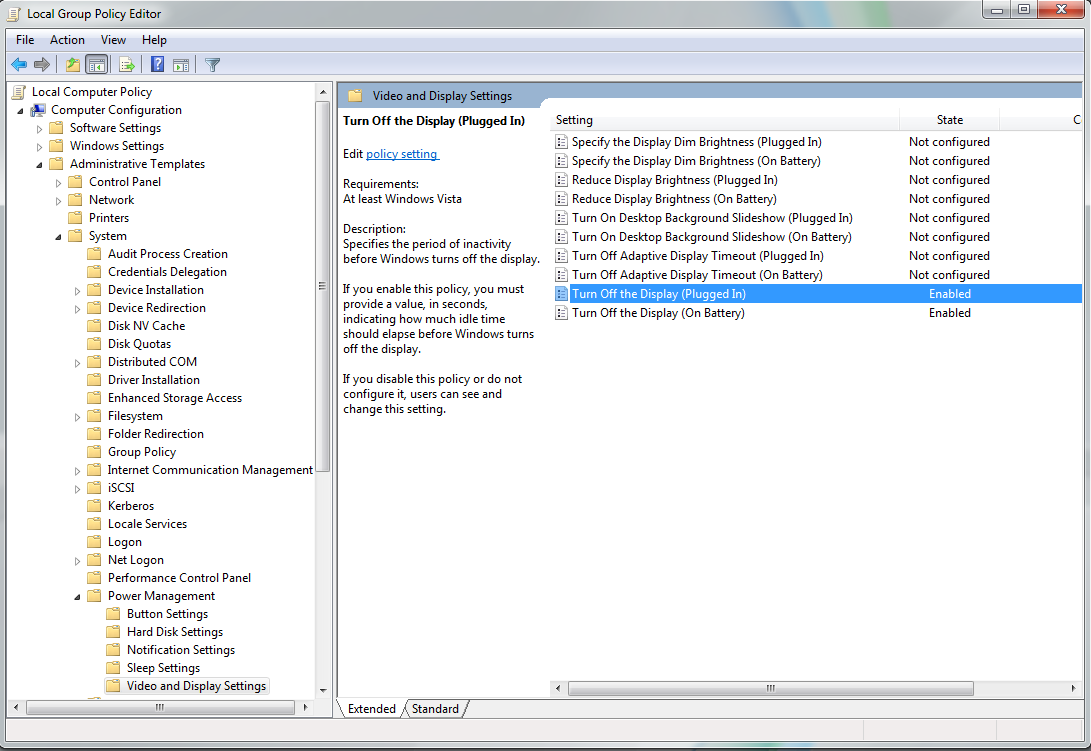Image resolution: width=1091 pixels, height=751 pixels.
Task: Click the Local Computer Policy root icon
Action: (x=17, y=91)
